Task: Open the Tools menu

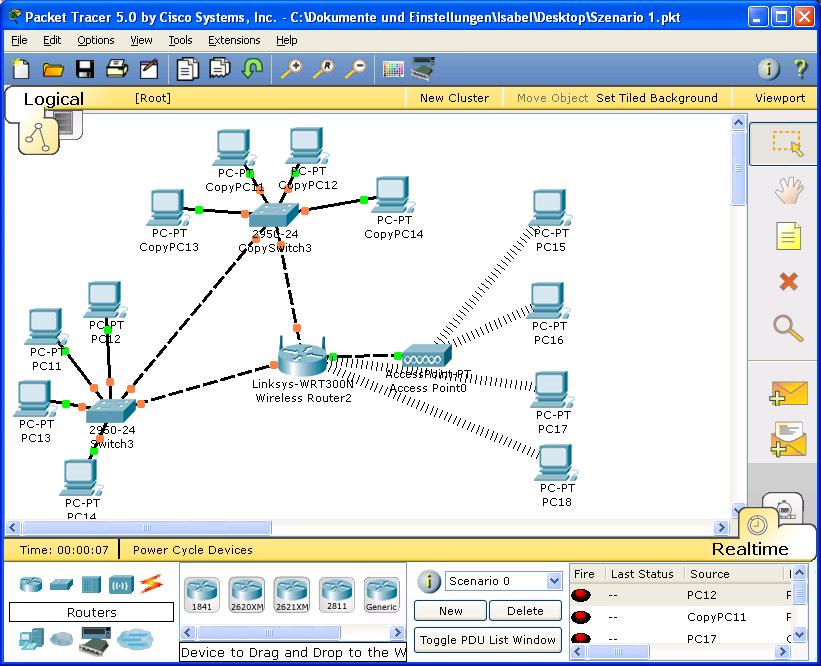Action: (x=181, y=40)
